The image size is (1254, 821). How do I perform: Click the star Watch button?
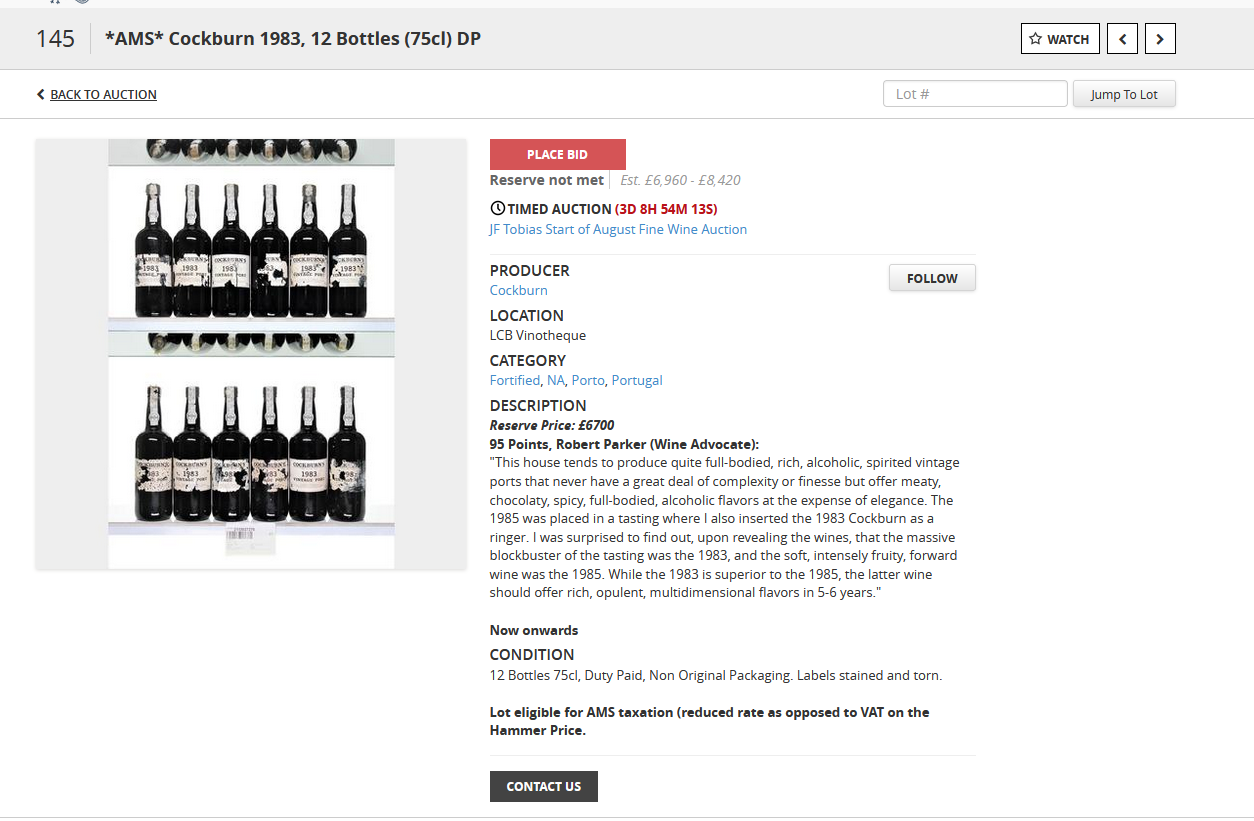pyautogui.click(x=1060, y=39)
